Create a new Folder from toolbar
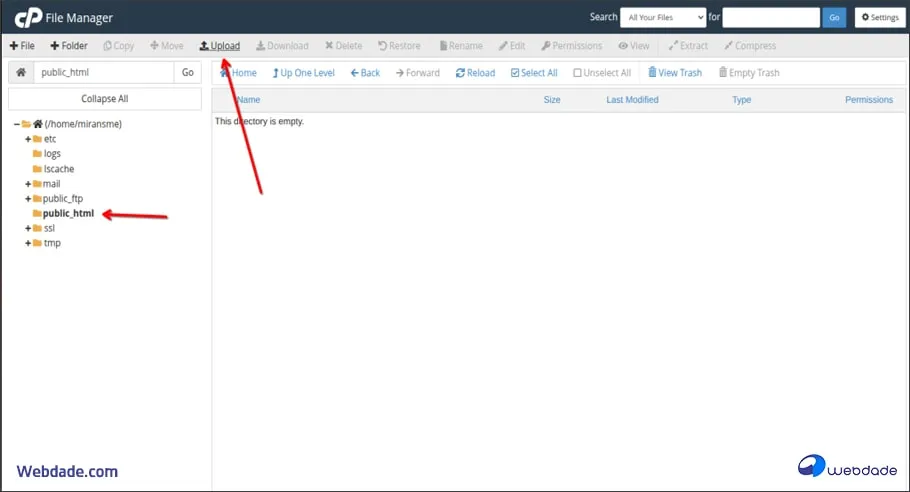 [69, 46]
